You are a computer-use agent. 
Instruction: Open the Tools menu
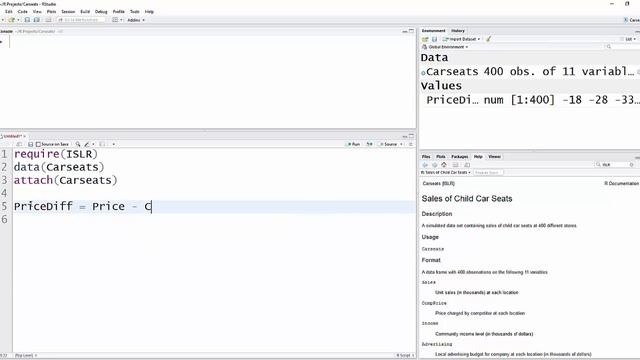135,12
